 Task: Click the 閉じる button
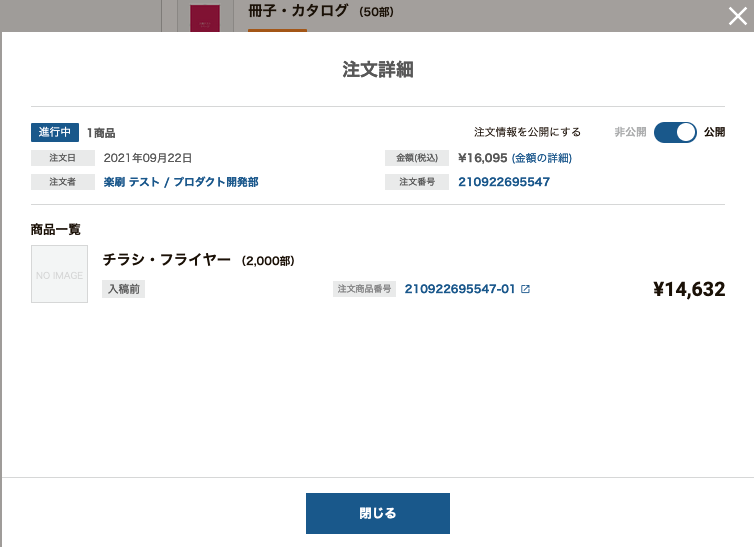point(378,513)
